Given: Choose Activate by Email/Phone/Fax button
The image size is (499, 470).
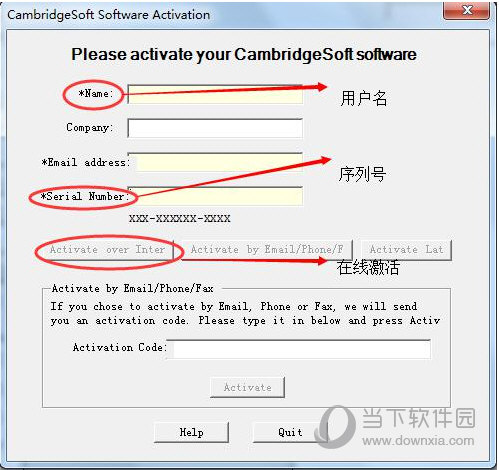Looking at the screenshot, I should pos(267,250).
